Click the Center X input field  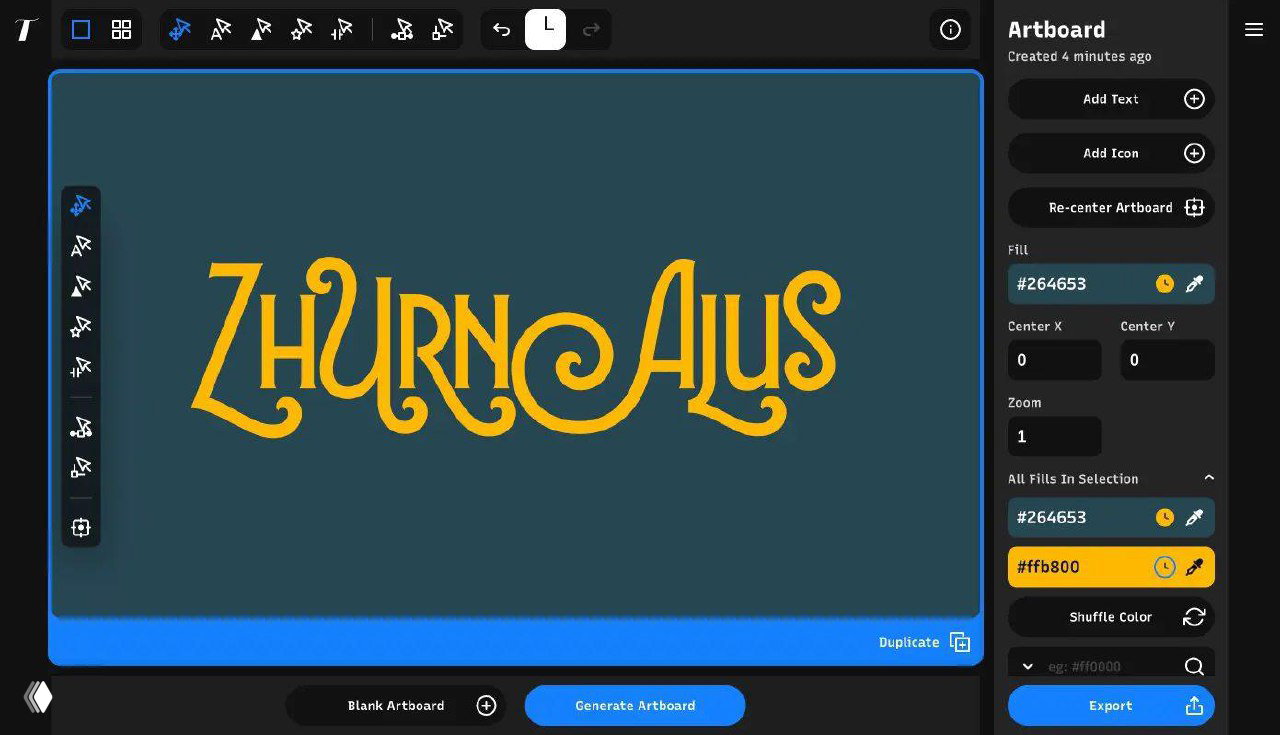click(x=1054, y=360)
